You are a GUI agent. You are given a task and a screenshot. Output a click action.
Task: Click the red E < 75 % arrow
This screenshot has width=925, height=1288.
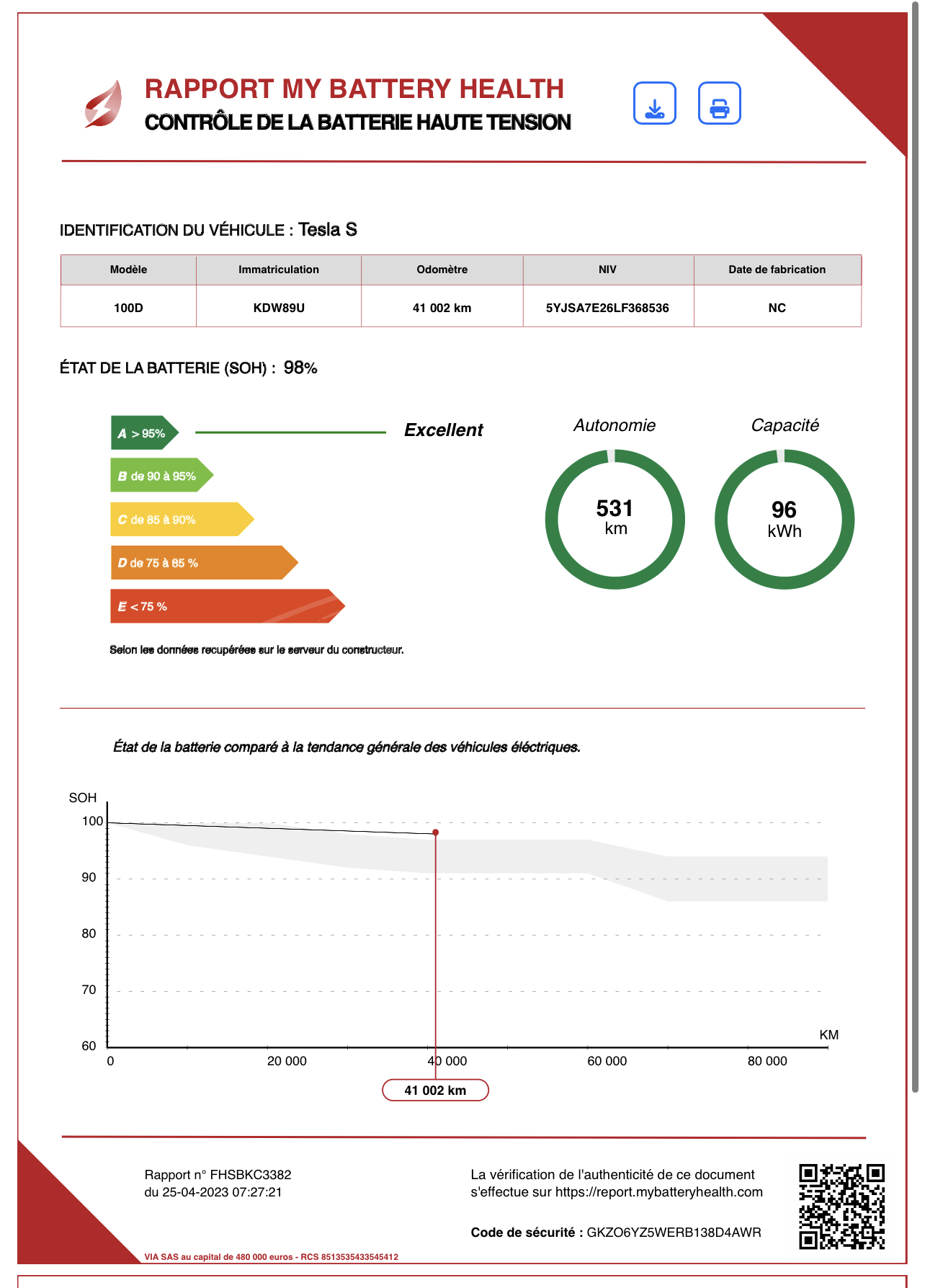pos(228,606)
